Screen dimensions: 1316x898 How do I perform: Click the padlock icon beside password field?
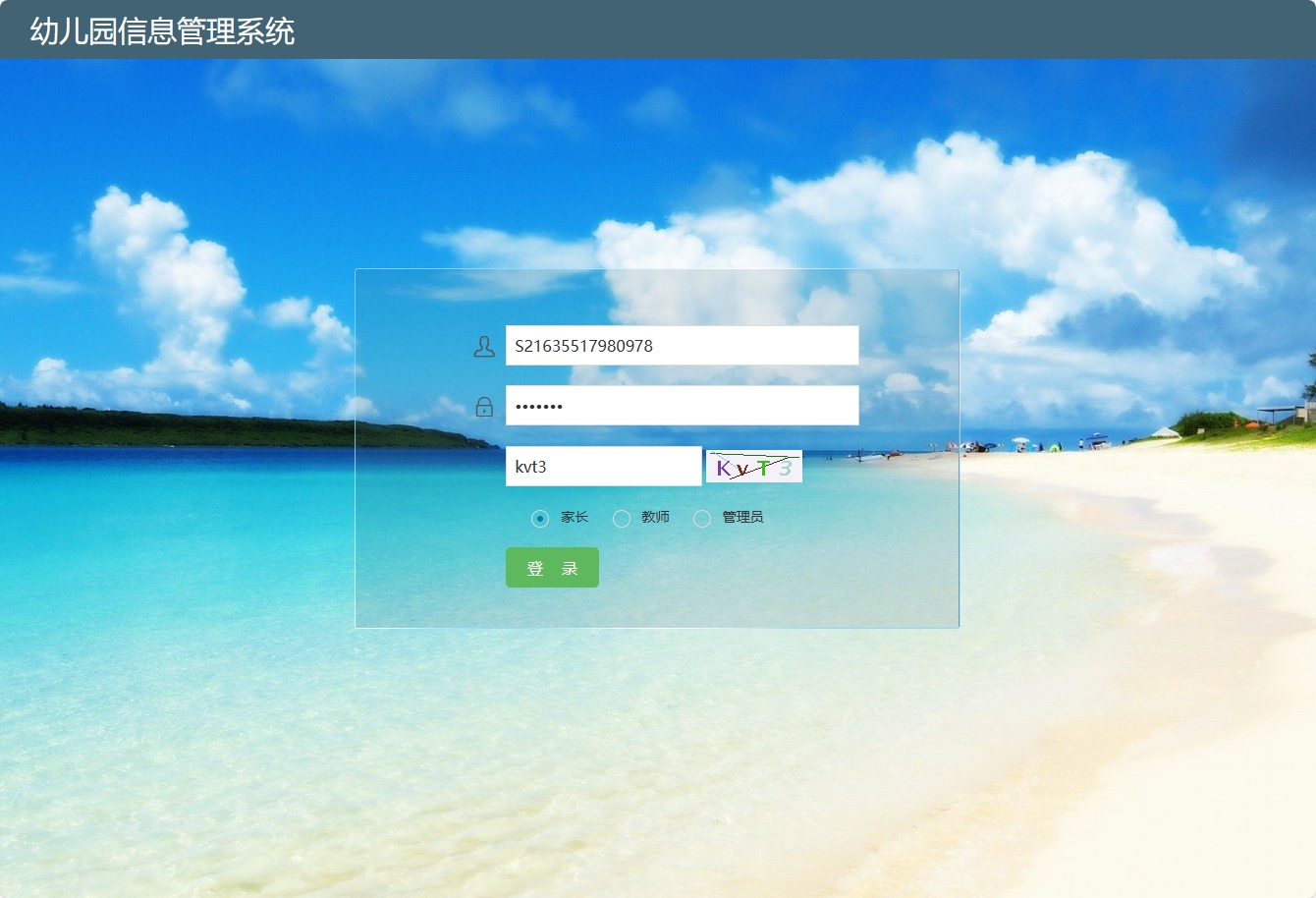[x=483, y=405]
